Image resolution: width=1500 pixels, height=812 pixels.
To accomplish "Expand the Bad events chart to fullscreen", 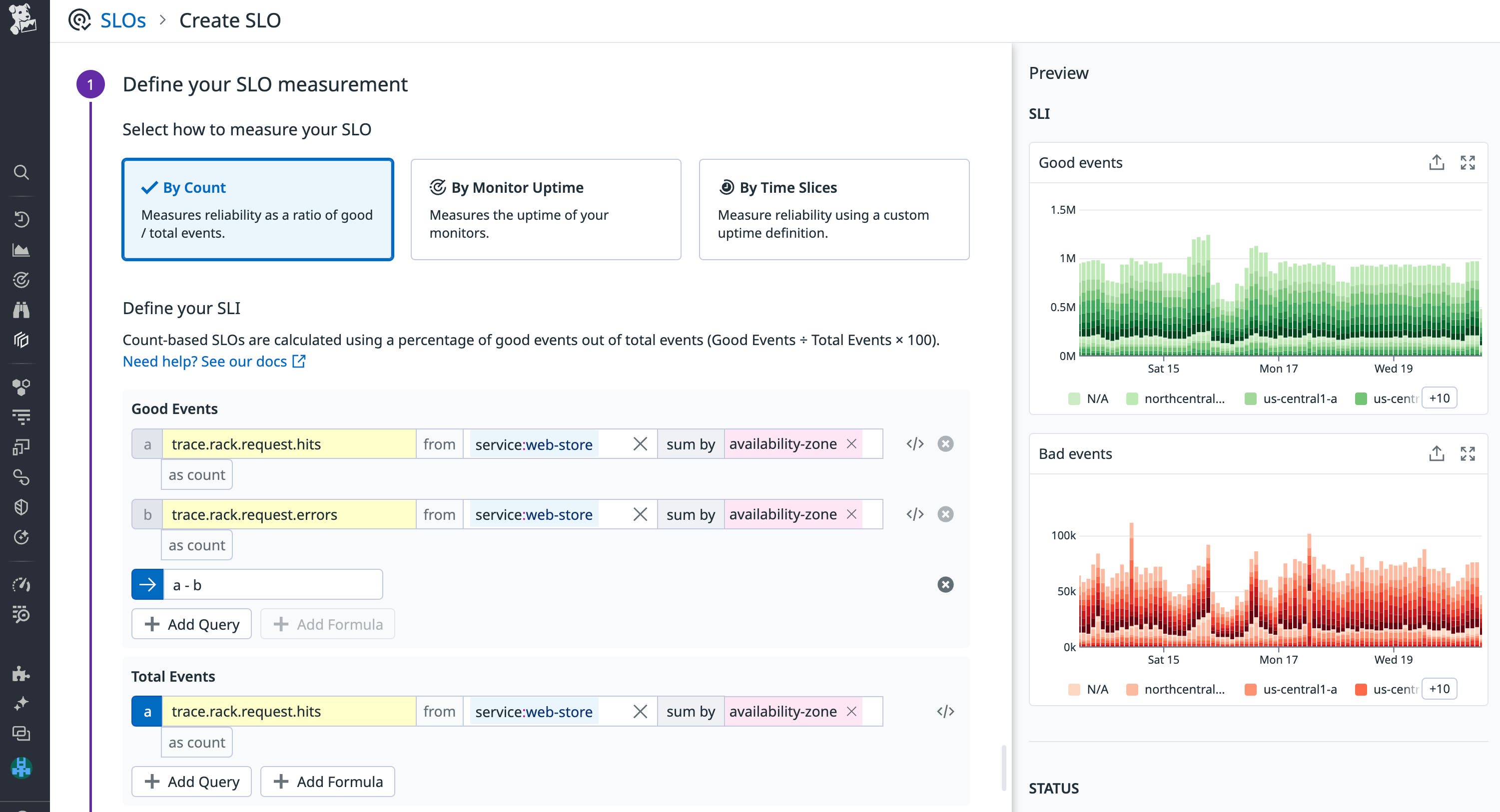I will [1468, 453].
